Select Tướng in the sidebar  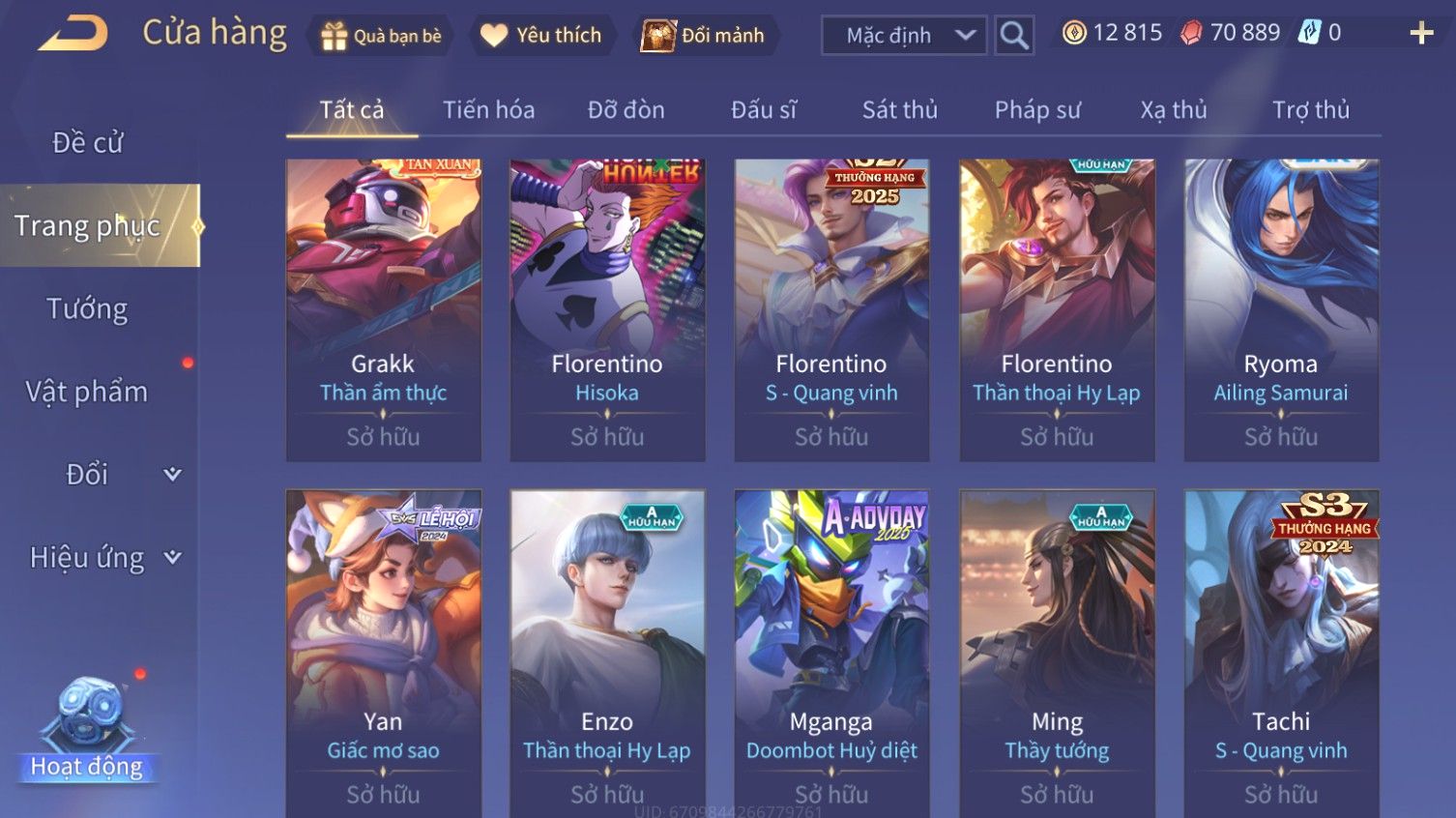87,309
